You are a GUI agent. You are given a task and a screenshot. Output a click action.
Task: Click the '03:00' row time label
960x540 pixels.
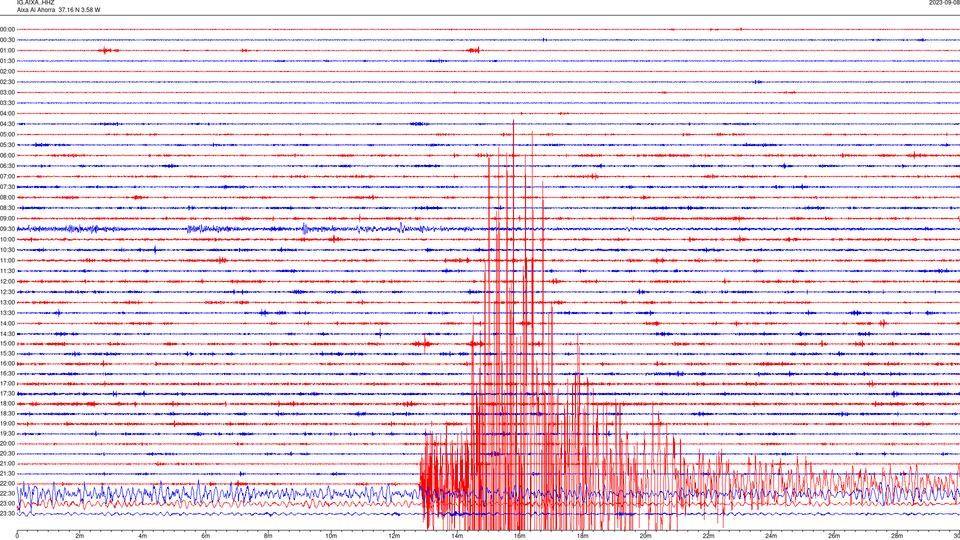(7, 93)
